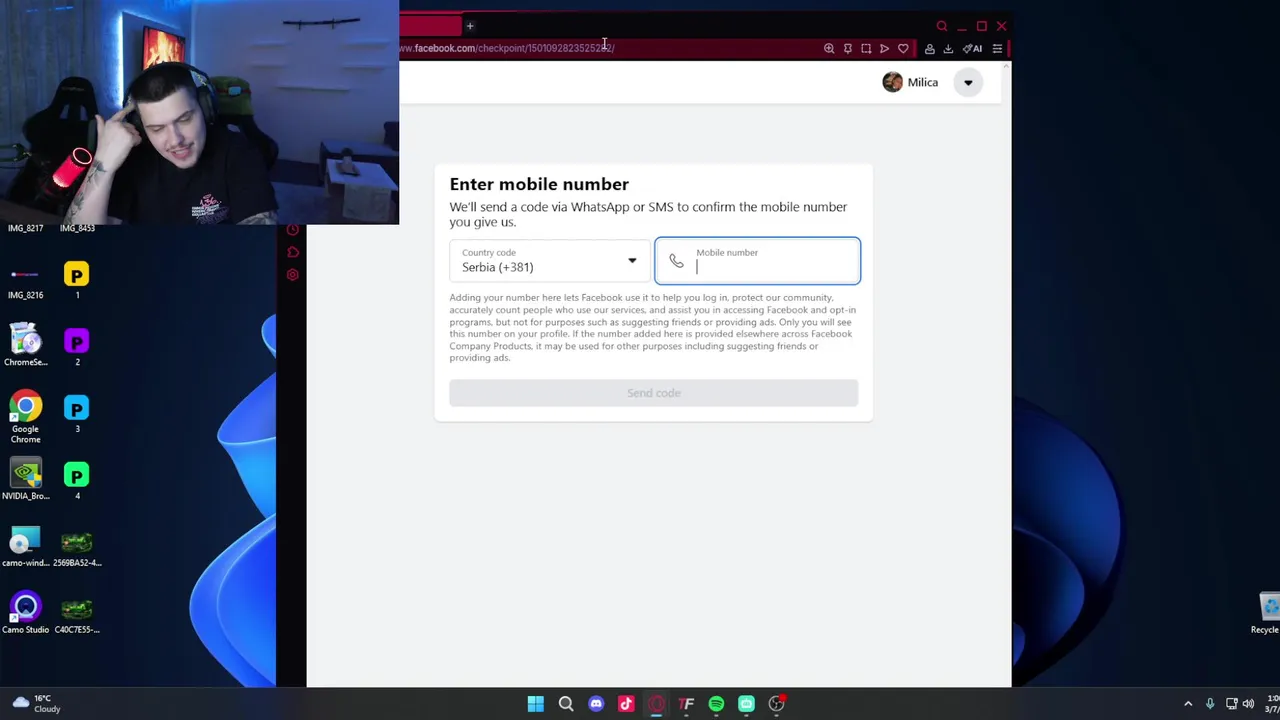Click the snapshot capture icon in address bar

pos(866,48)
